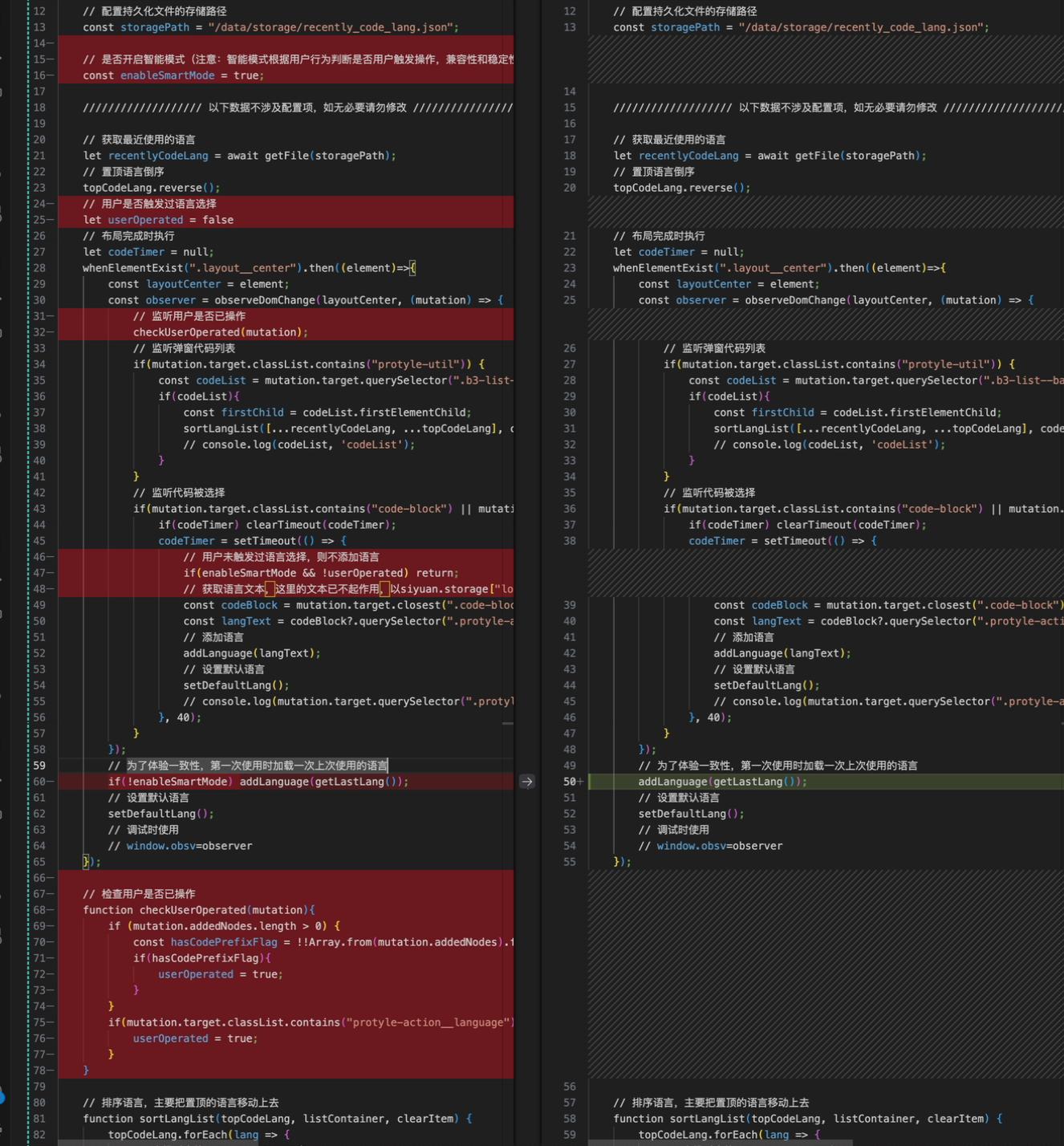
Task: Click the revert change arrow in the diff gutter
Action: coord(526,782)
